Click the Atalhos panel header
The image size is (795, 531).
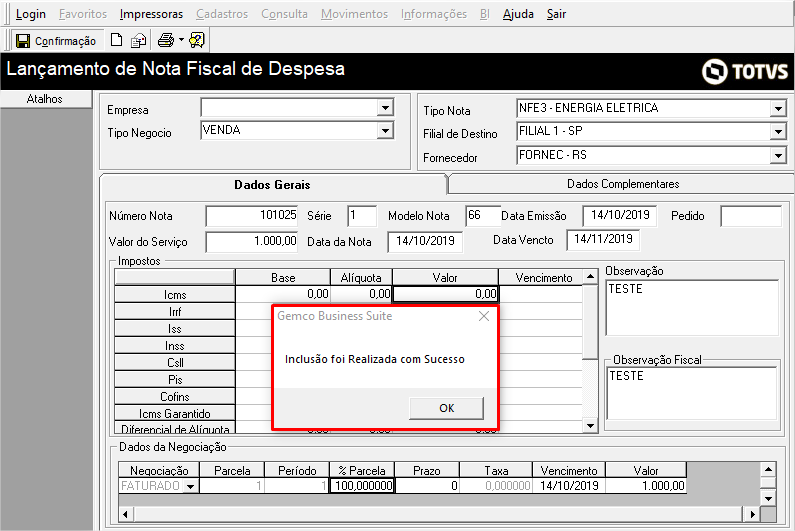45,99
